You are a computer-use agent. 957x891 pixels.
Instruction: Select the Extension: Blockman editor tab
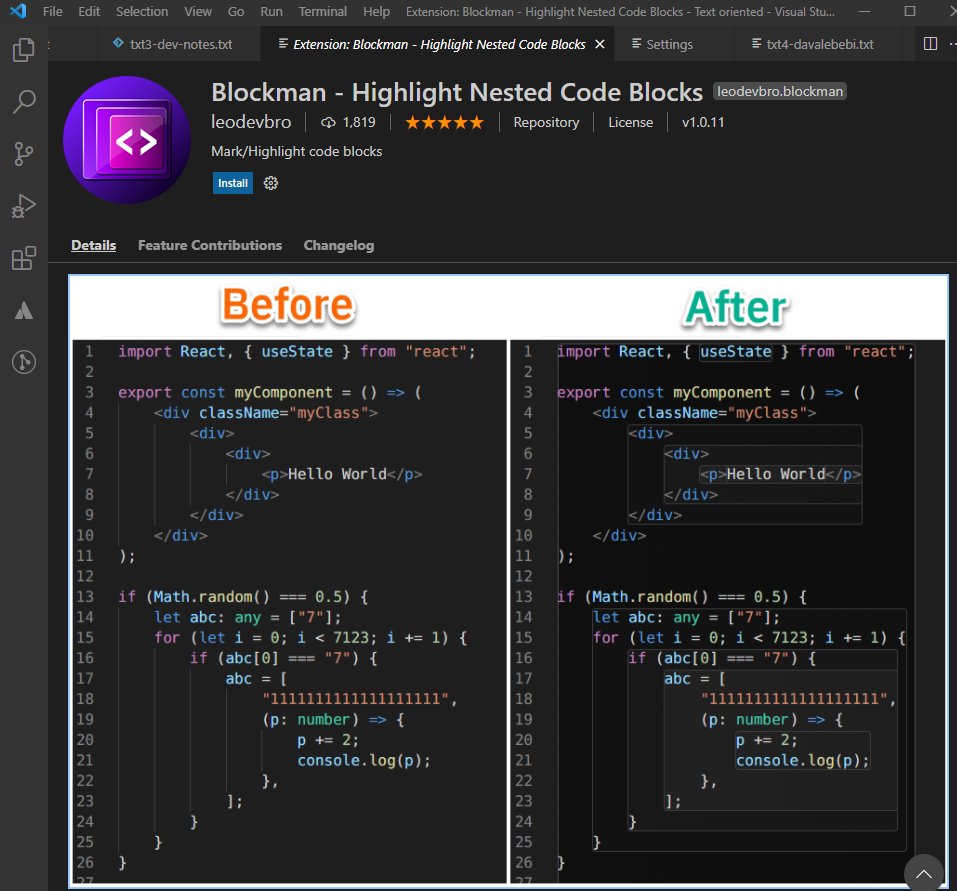tap(438, 44)
